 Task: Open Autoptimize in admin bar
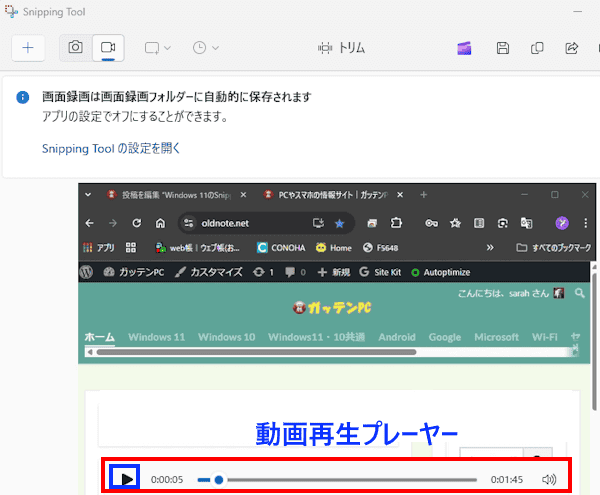coord(440,272)
